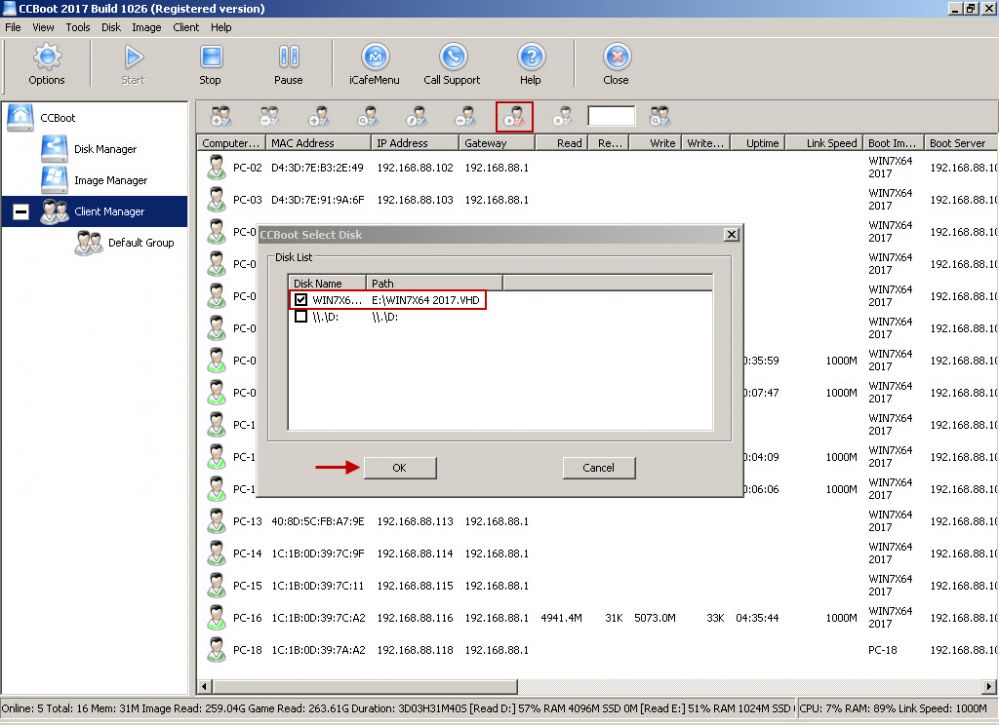Confirm disk selection with OK
Viewport: 999px width, 725px height.
point(400,468)
